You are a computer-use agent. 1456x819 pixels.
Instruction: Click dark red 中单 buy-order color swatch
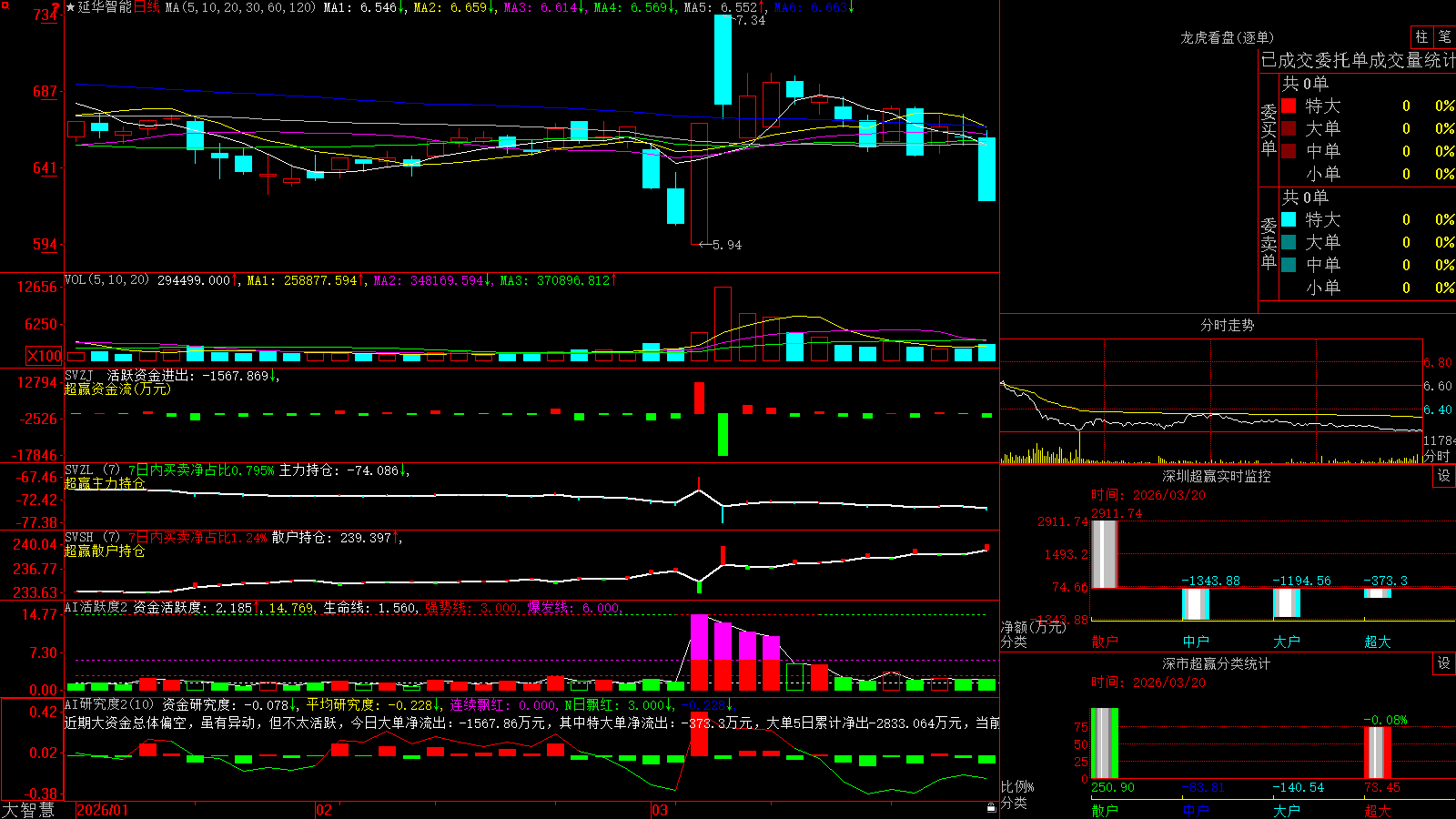(1289, 151)
